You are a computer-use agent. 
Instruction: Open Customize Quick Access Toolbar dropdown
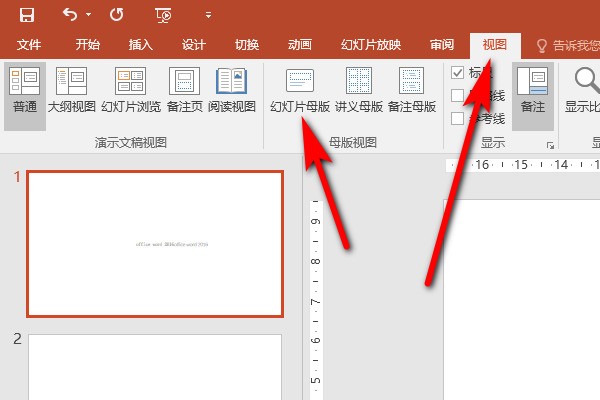click(x=208, y=16)
